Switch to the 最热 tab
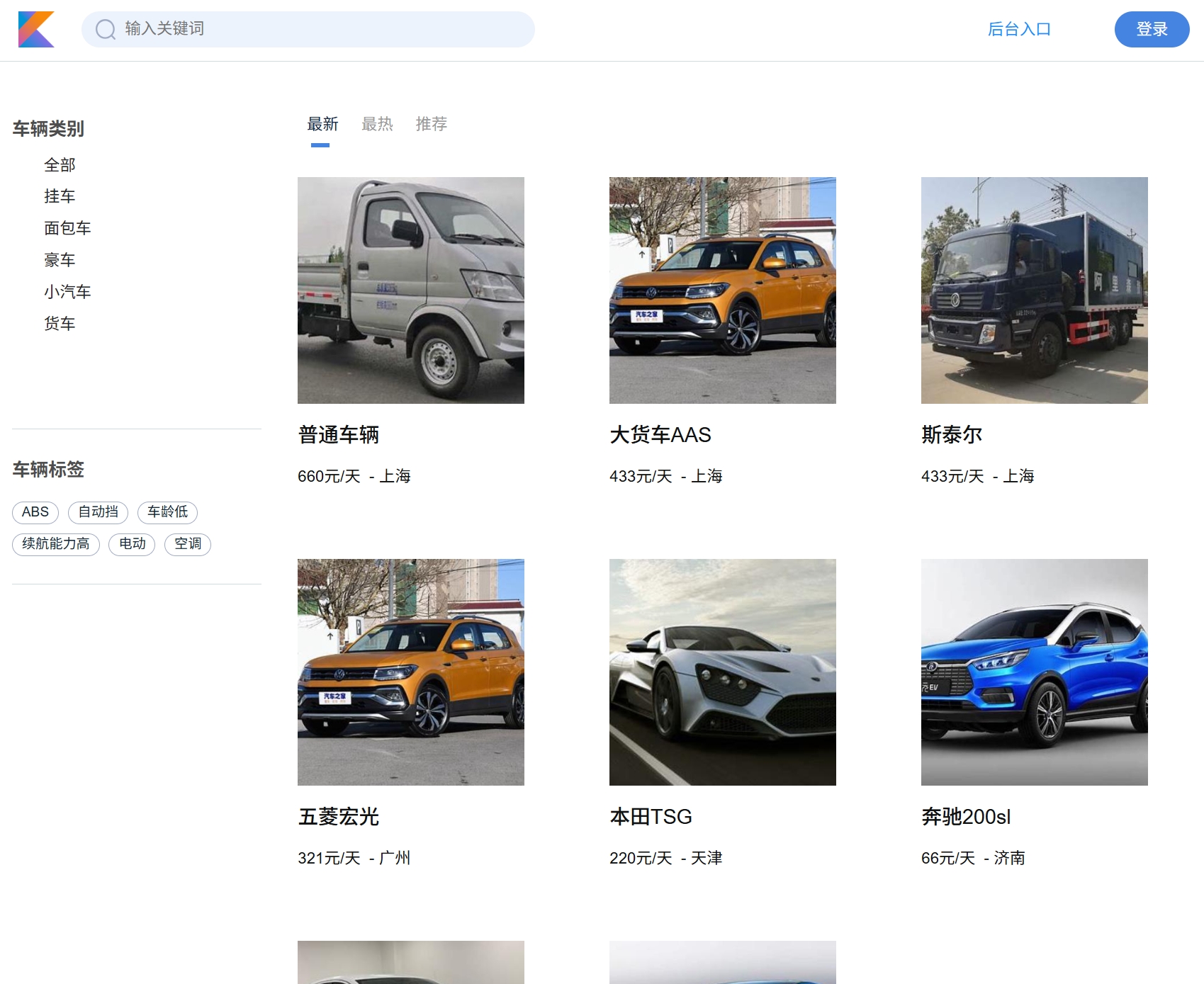This screenshot has width=1204, height=984. pos(376,124)
